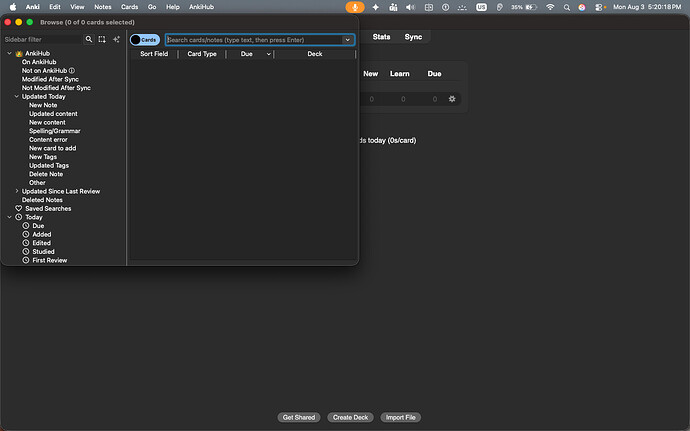
Task: Click the clock icon beside First Review
Action: (x=26, y=260)
